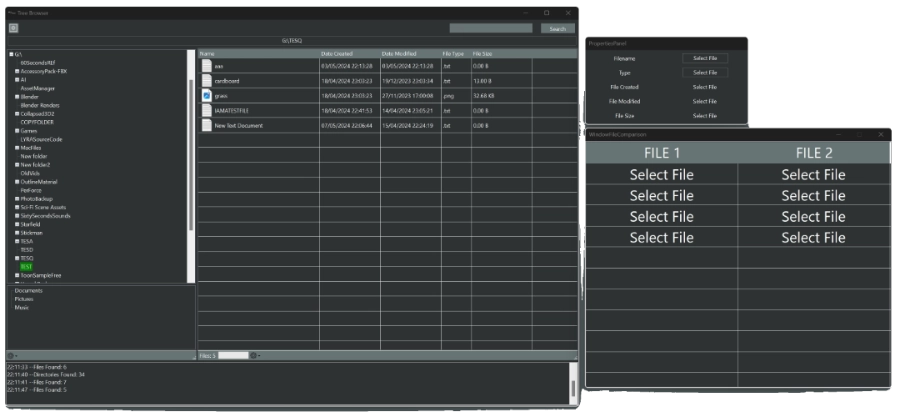This screenshot has width=900, height=412.
Task: Open the Documents shortcut in quick access
Action: tap(29, 290)
